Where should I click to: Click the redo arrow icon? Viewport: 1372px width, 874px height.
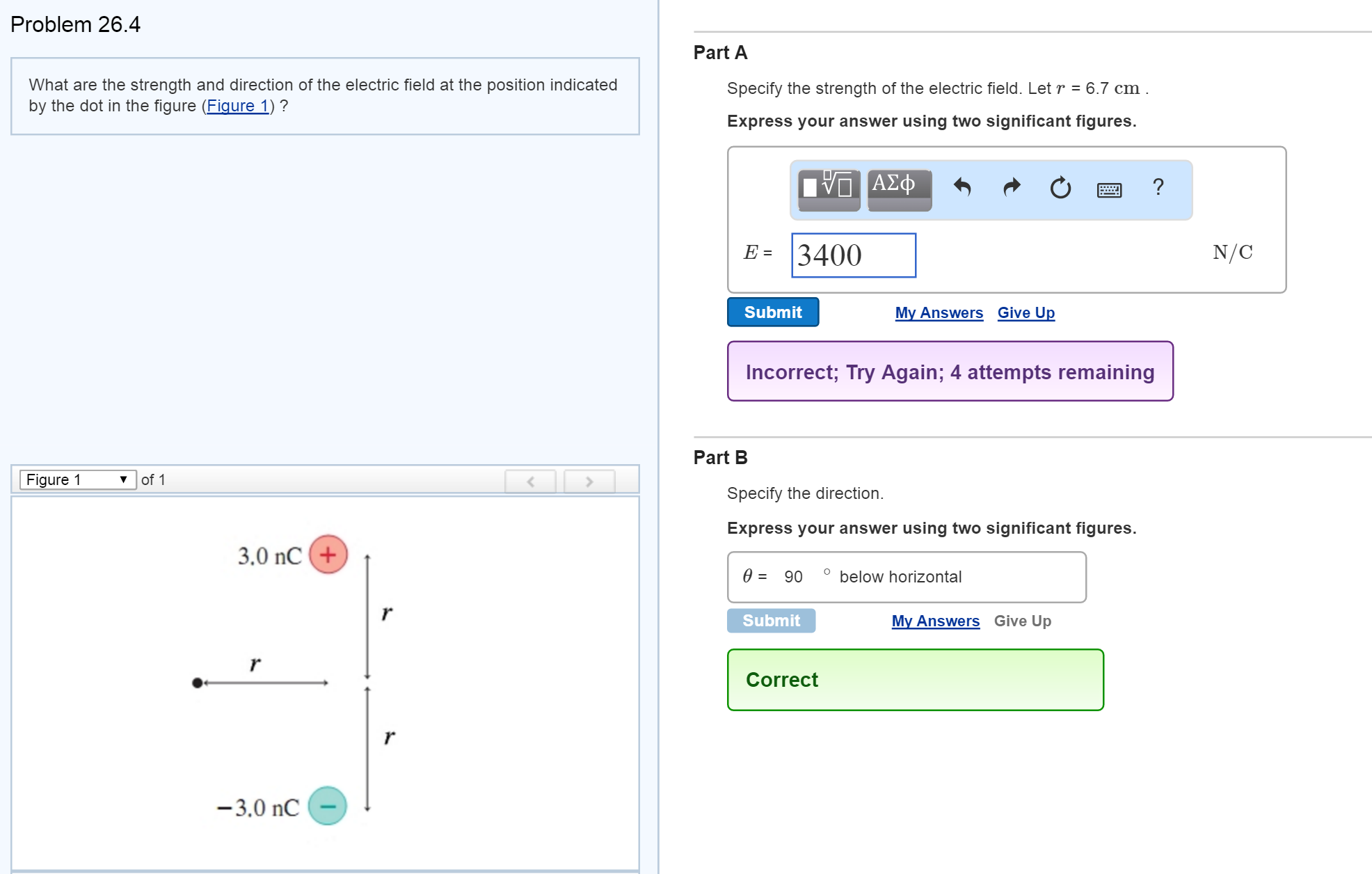coord(1012,187)
